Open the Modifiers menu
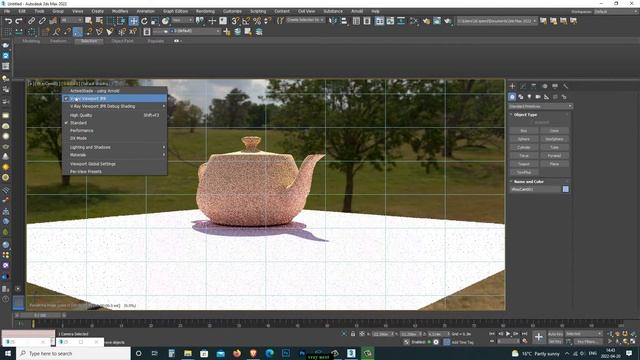The width and height of the screenshot is (640, 360). coord(120,11)
